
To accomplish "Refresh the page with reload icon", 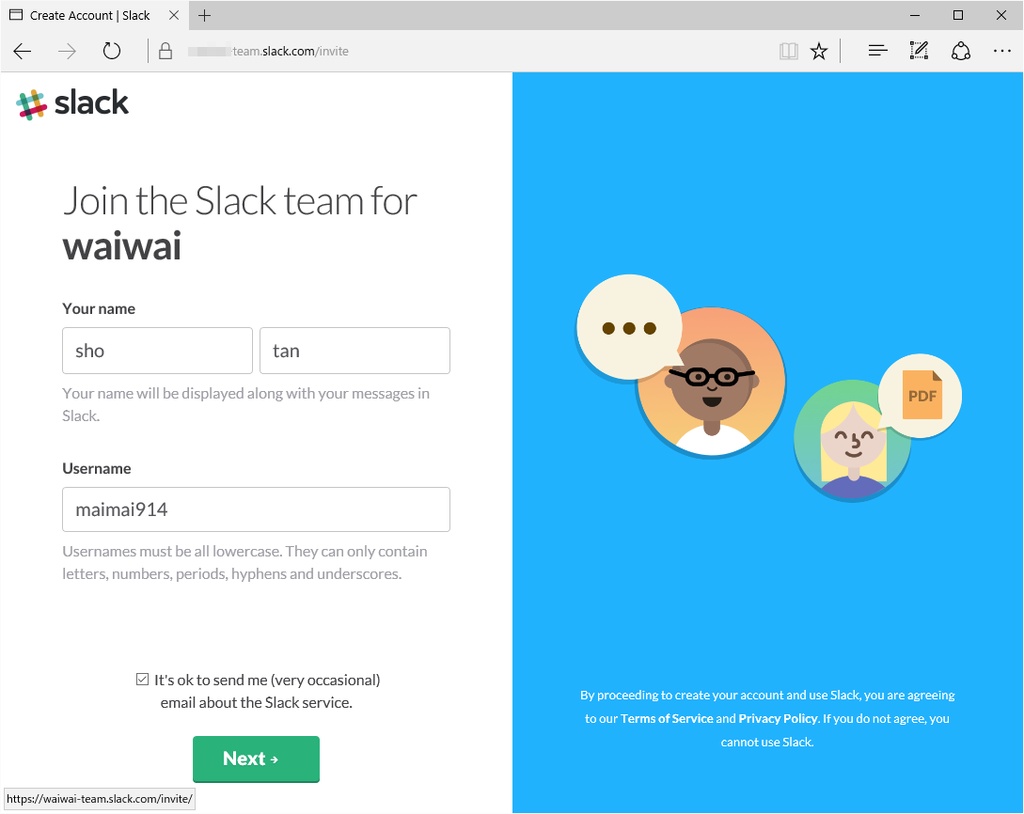I will pyautogui.click(x=112, y=51).
